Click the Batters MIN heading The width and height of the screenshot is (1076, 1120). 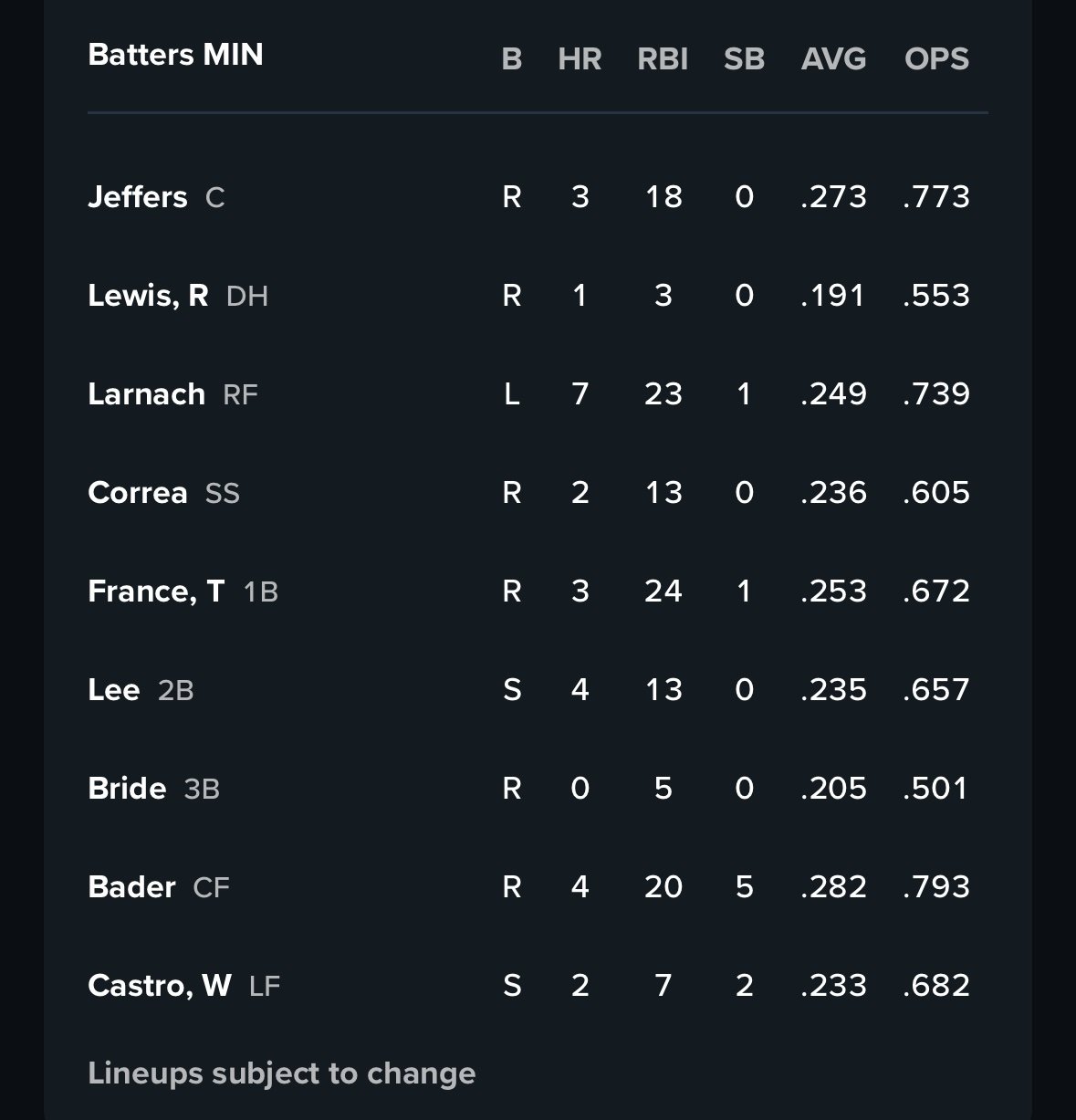(175, 55)
